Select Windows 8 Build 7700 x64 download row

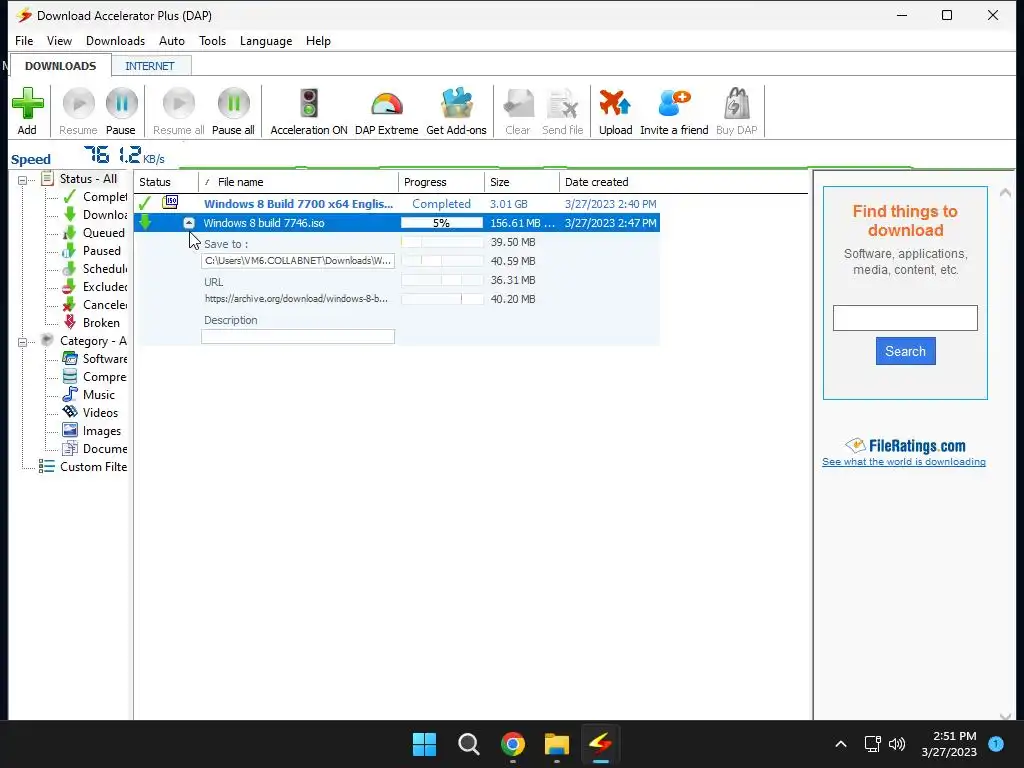tap(397, 204)
